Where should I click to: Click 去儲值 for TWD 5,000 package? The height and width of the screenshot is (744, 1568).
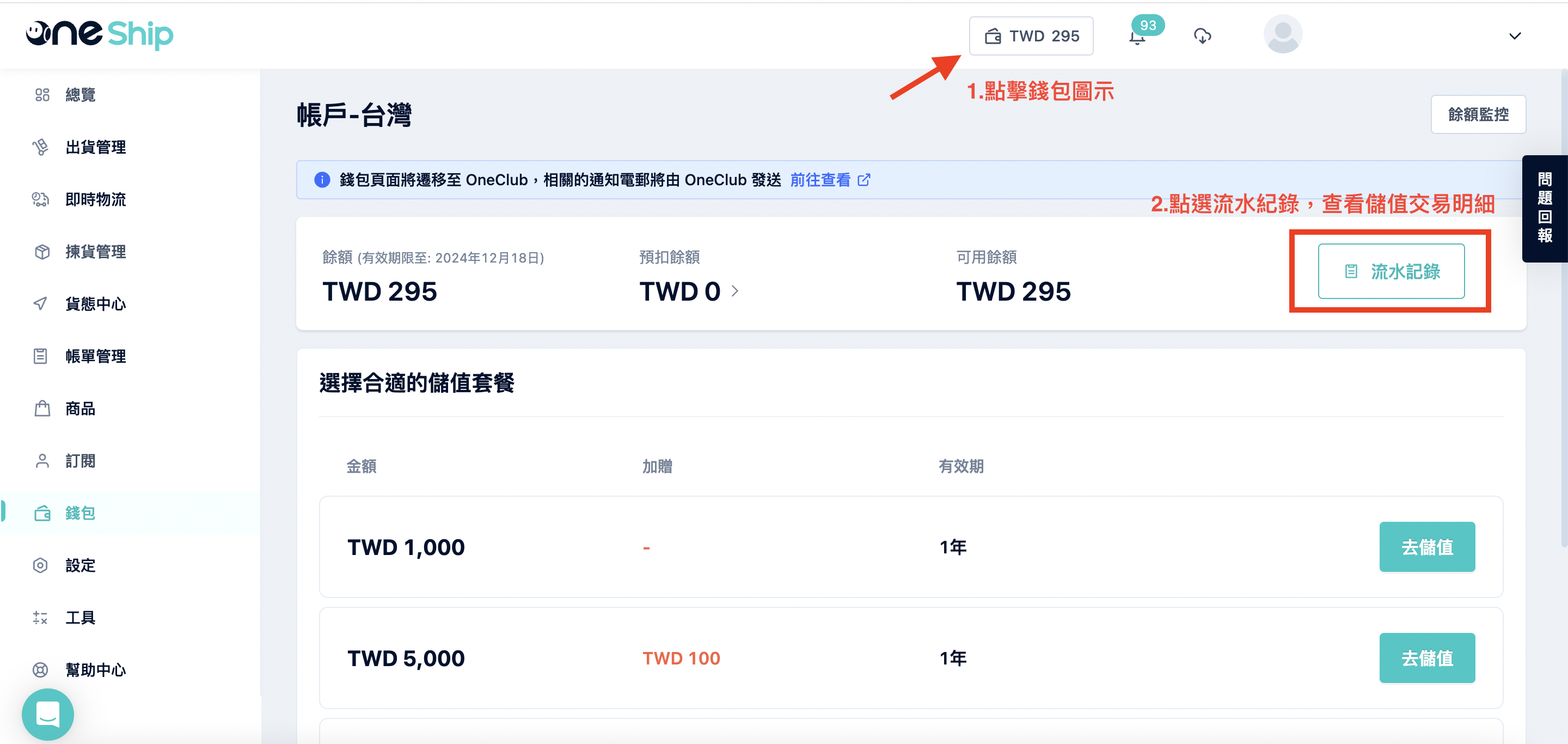[1427, 658]
